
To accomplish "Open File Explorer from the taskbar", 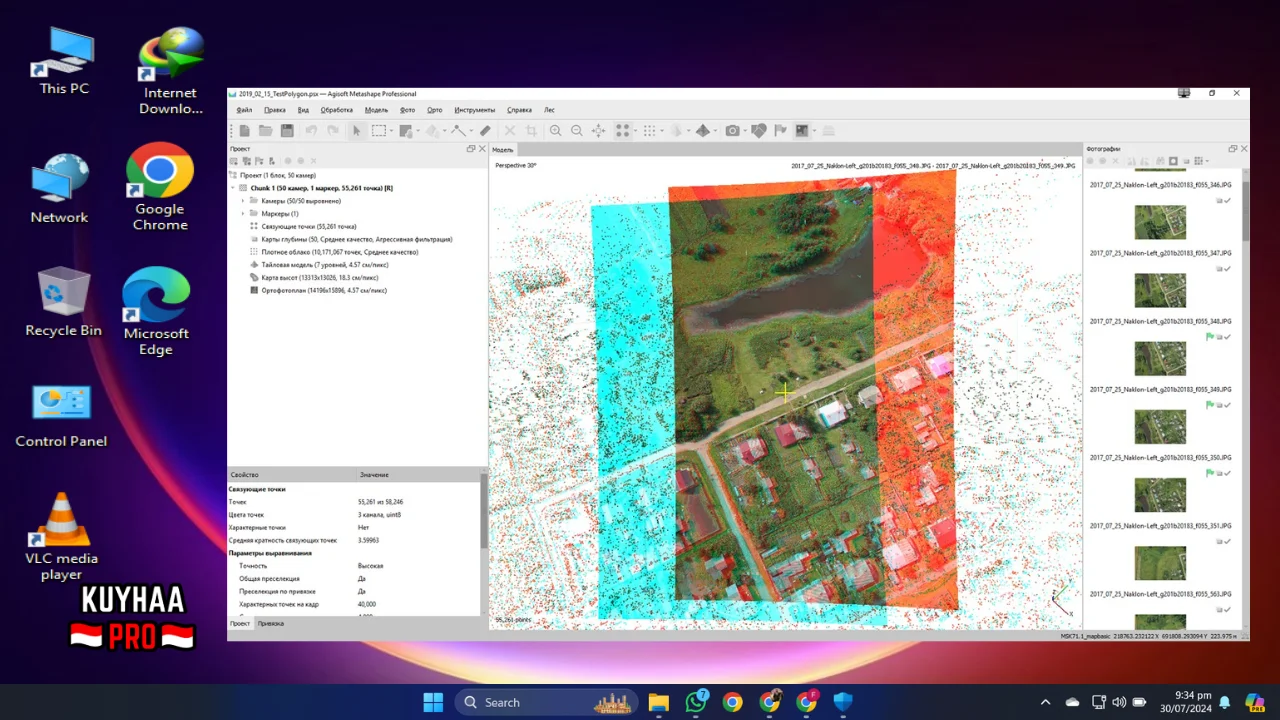I will point(658,702).
